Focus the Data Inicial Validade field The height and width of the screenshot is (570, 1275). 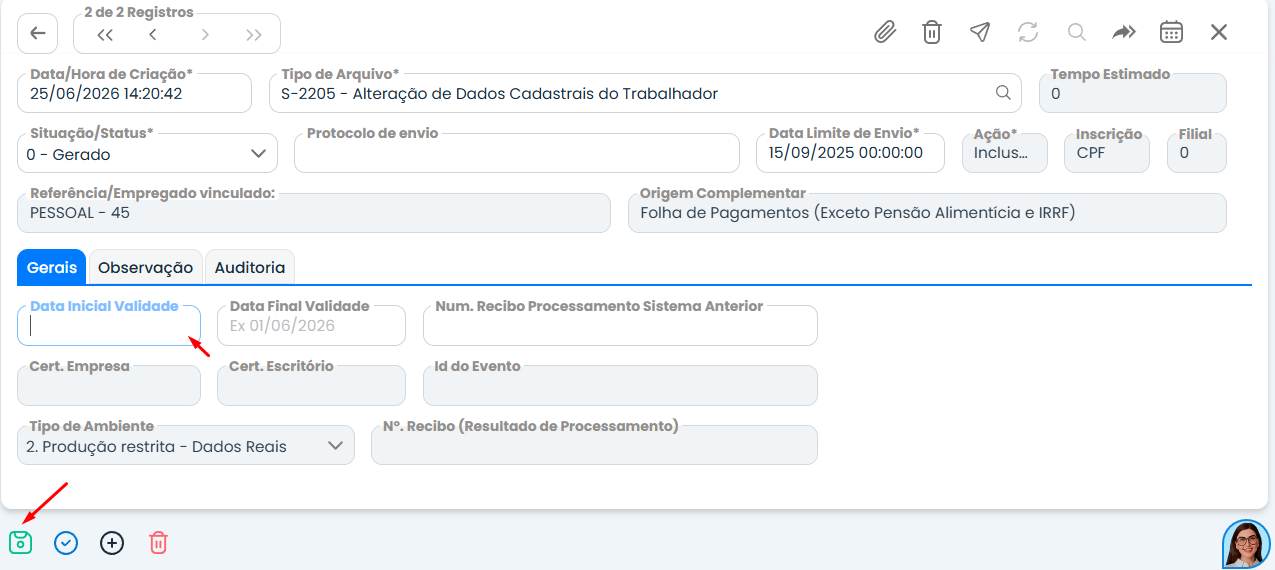[x=109, y=325]
